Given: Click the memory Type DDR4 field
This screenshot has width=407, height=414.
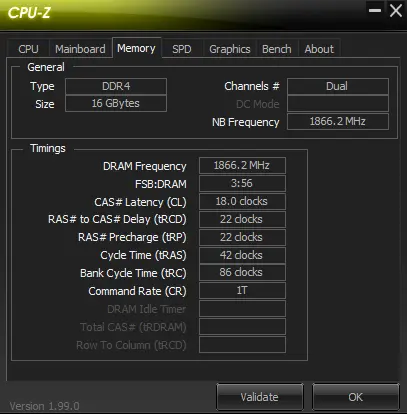Looking at the screenshot, I should click(116, 86).
